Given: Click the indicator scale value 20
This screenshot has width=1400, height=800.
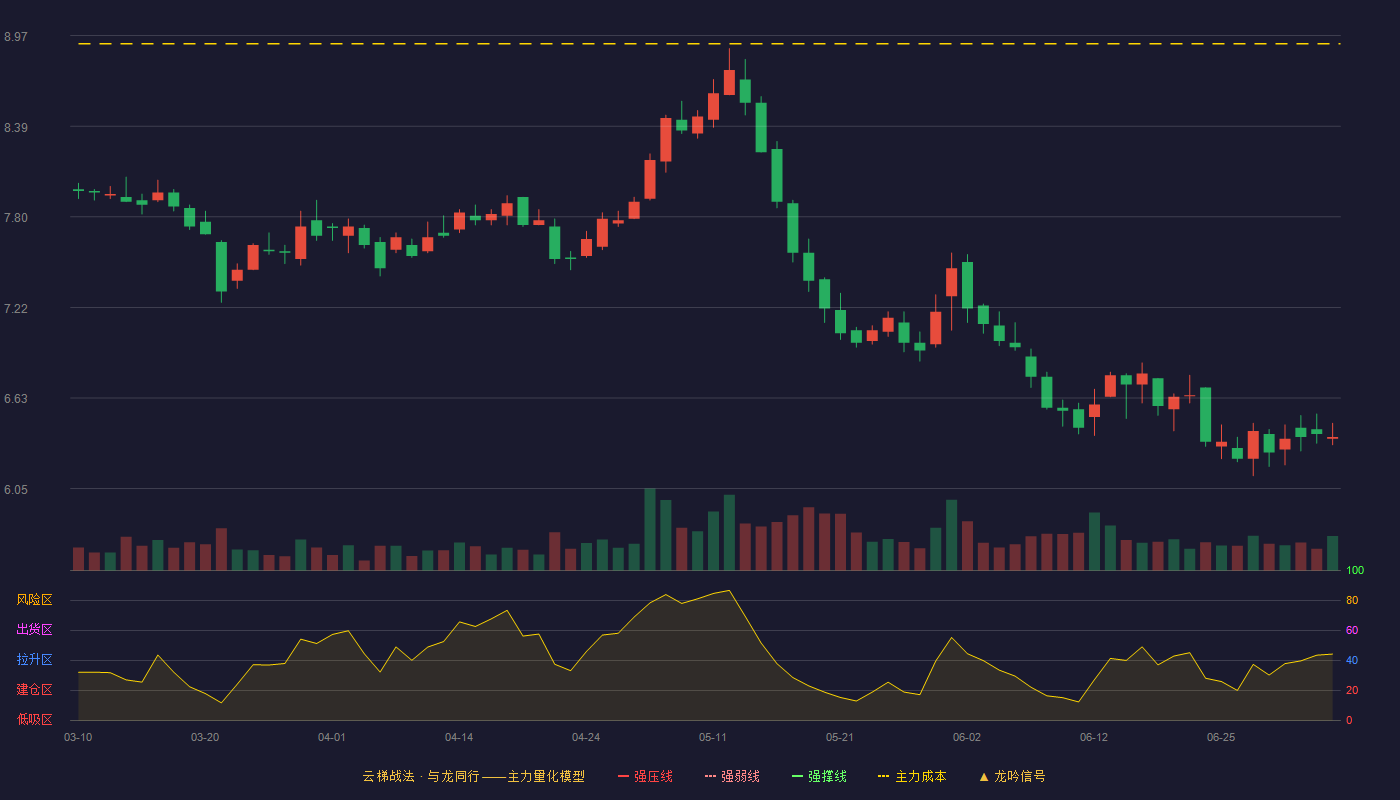Looking at the screenshot, I should click(x=1352, y=691).
